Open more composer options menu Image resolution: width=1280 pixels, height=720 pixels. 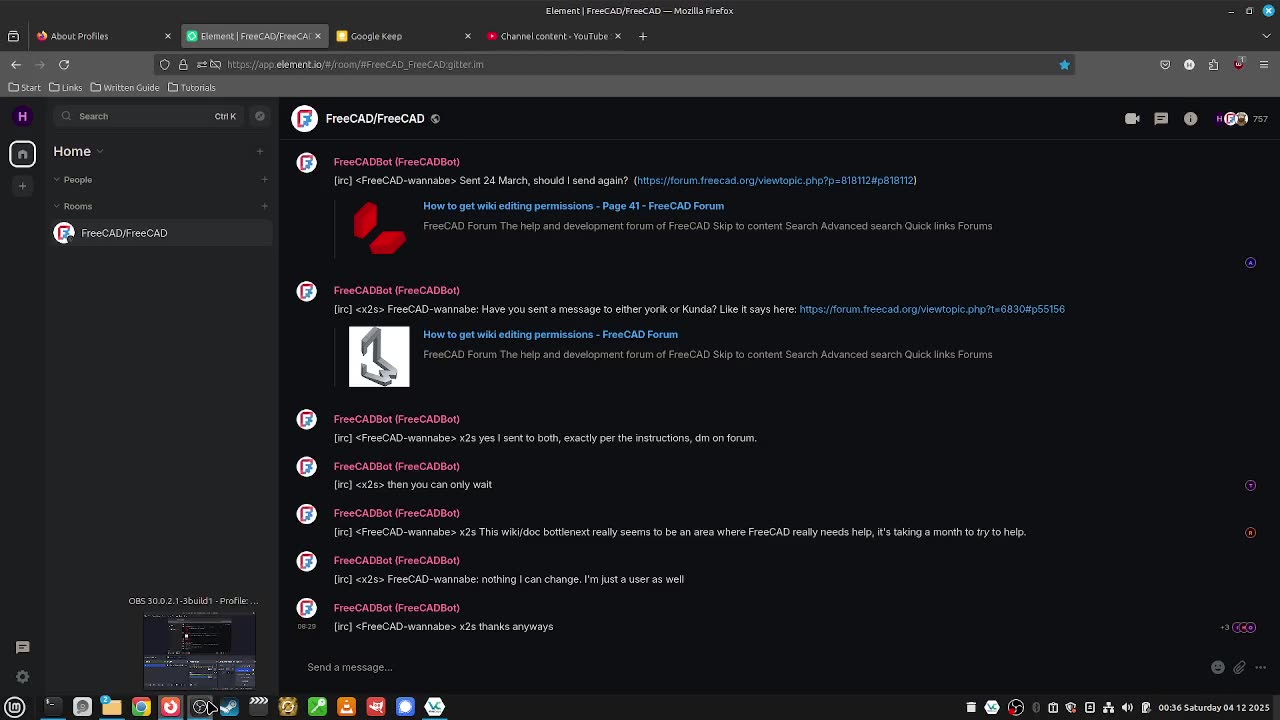tap(1261, 667)
